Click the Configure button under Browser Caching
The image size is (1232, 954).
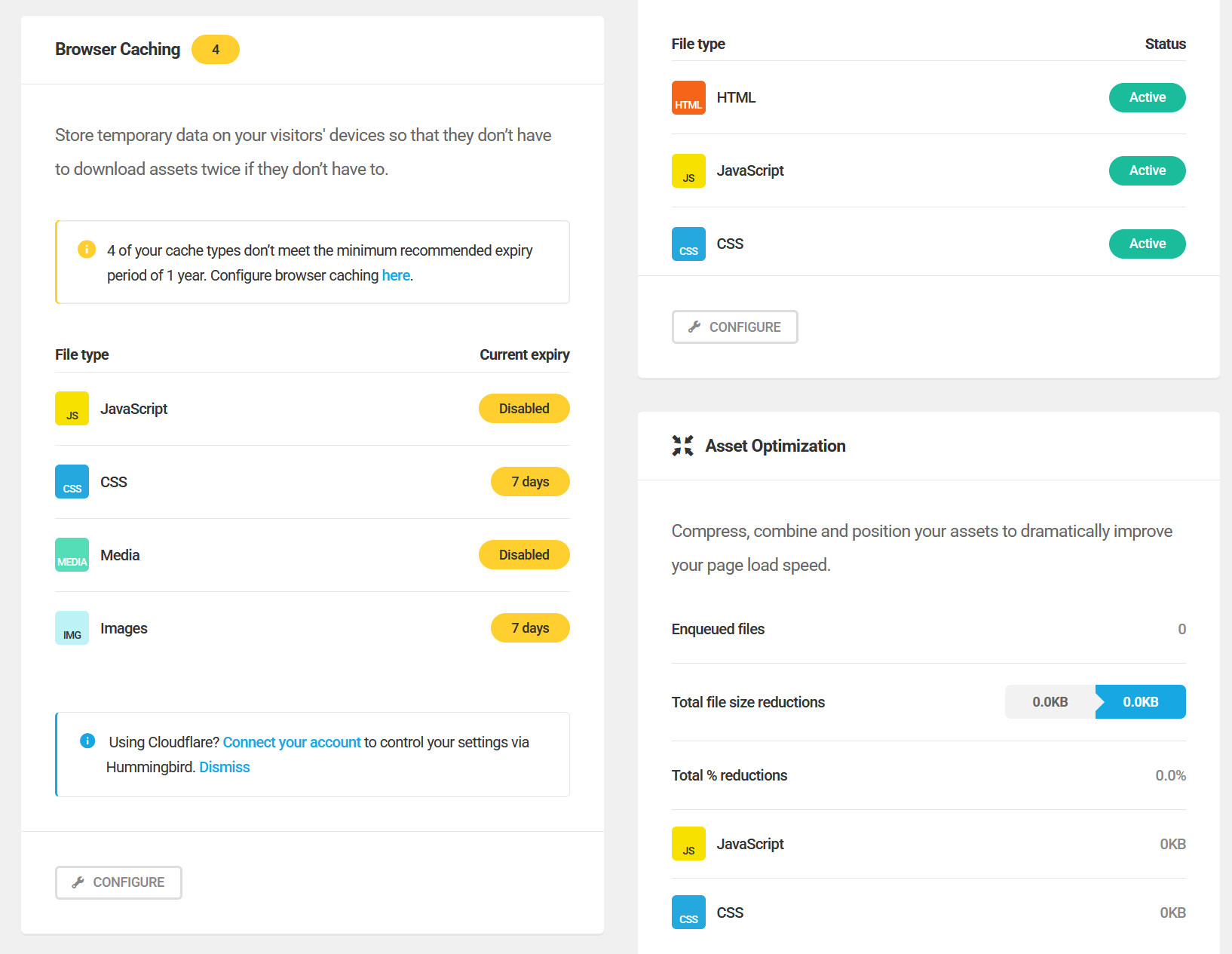click(x=118, y=882)
